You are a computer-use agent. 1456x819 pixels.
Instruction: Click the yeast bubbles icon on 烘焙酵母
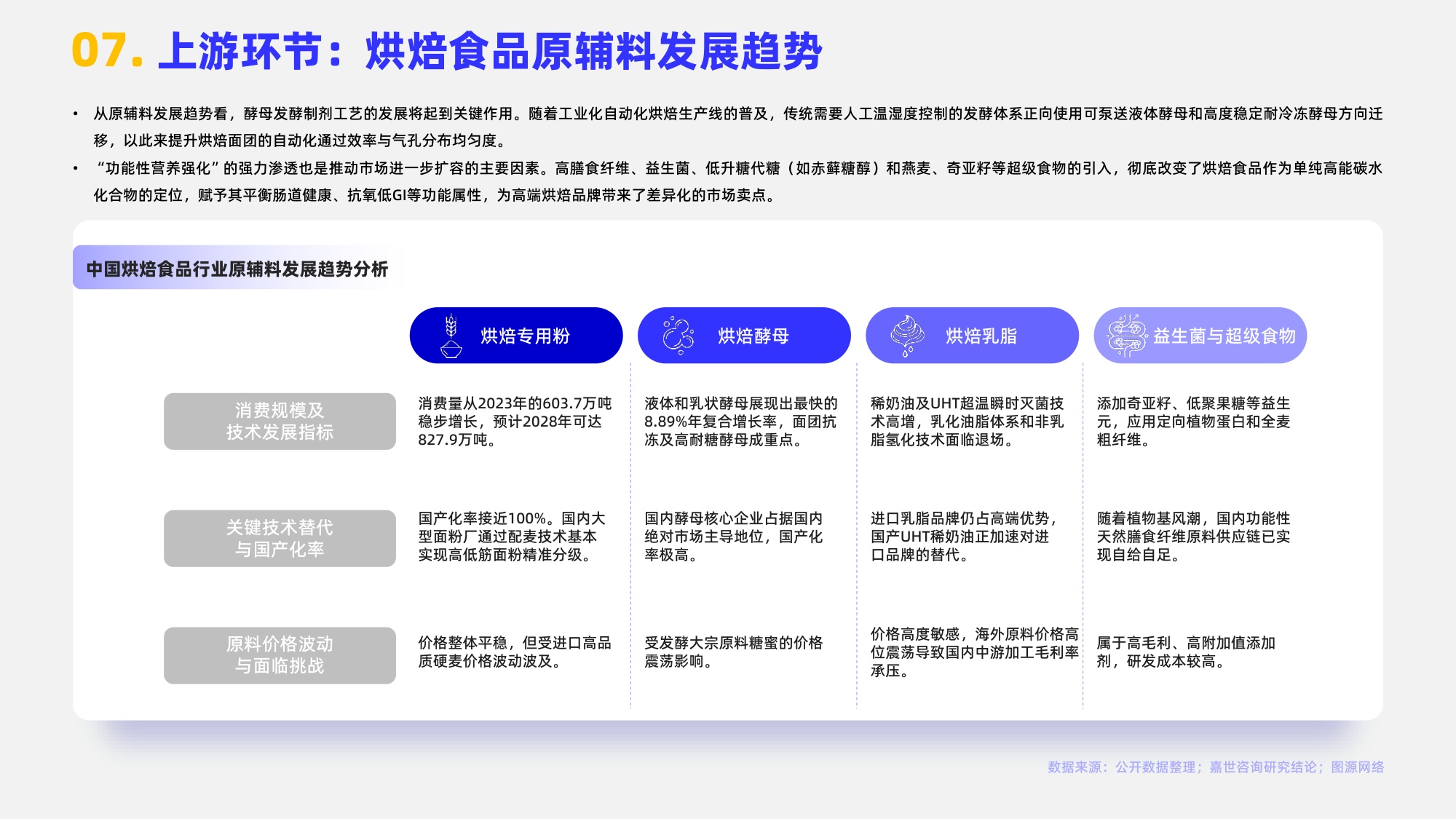point(678,336)
